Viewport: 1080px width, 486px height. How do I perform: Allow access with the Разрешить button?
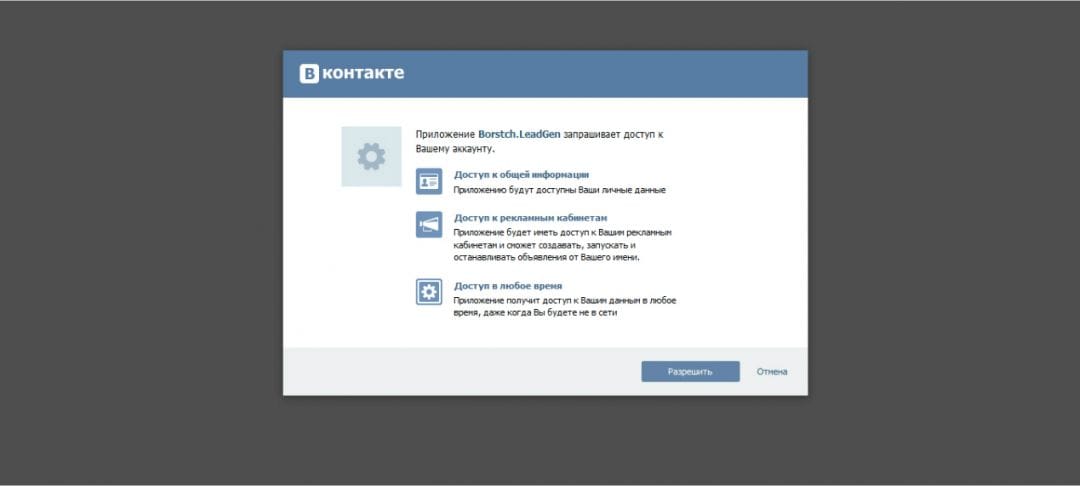tap(690, 372)
